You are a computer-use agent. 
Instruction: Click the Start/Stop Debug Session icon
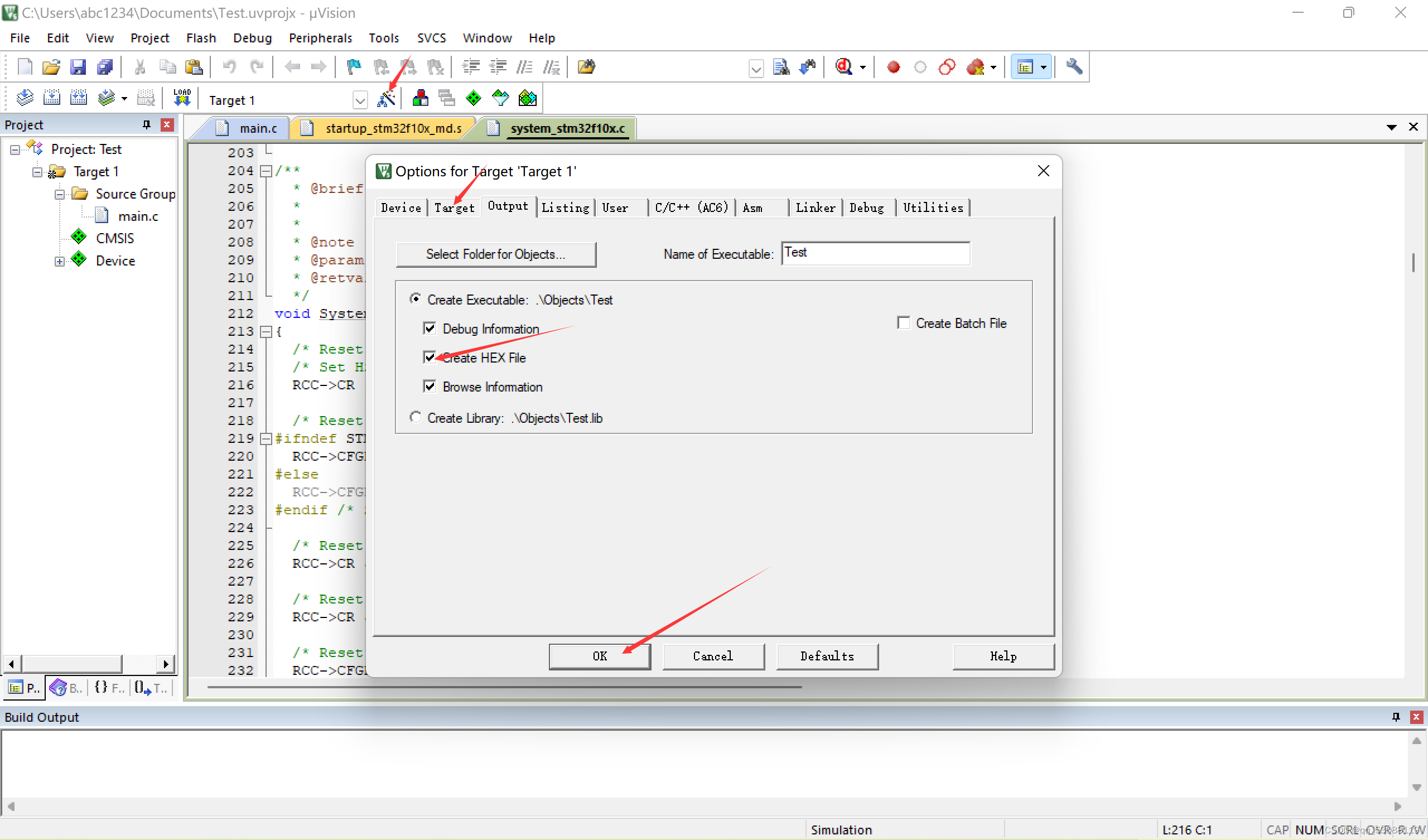pos(845,67)
